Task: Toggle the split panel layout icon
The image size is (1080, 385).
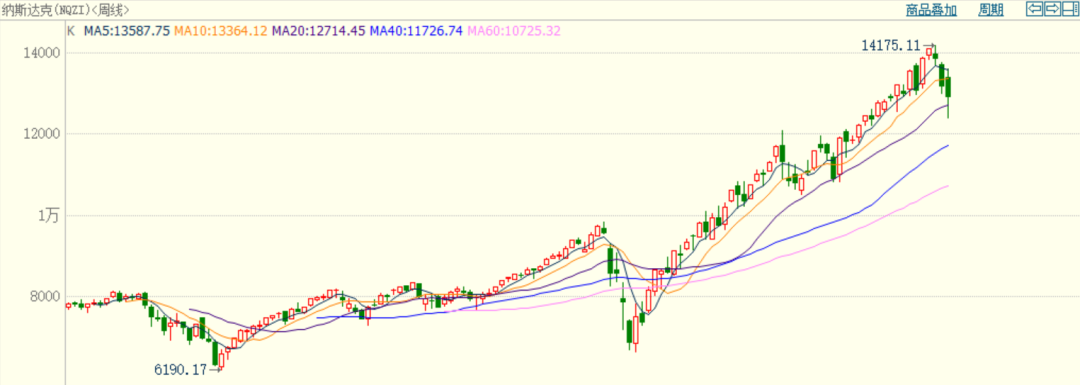Action: [x=1070, y=9]
